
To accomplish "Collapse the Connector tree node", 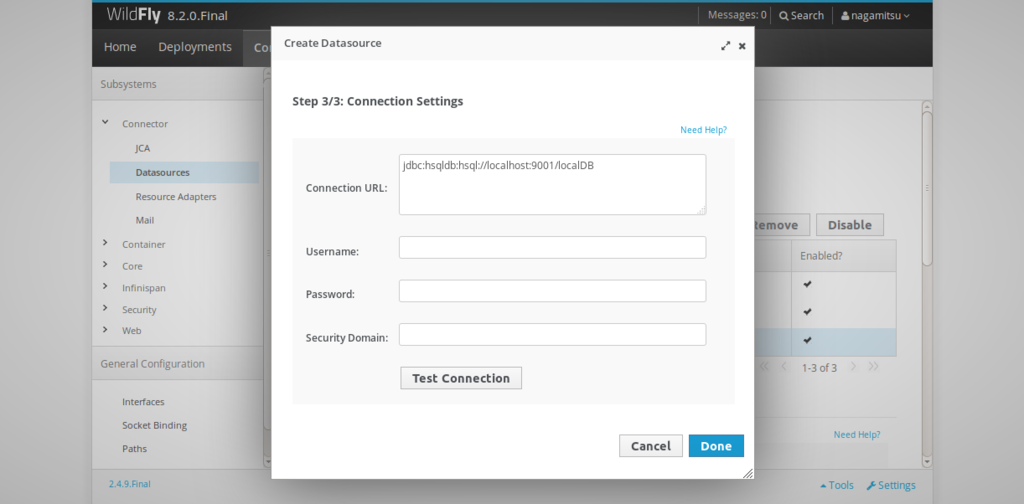I will (105, 123).
